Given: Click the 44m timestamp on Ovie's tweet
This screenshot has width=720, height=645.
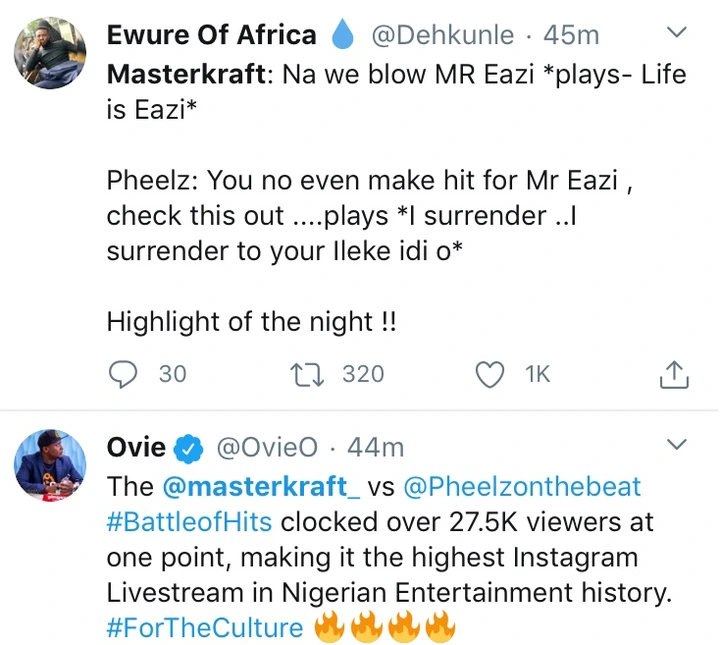Looking at the screenshot, I should point(376,449).
